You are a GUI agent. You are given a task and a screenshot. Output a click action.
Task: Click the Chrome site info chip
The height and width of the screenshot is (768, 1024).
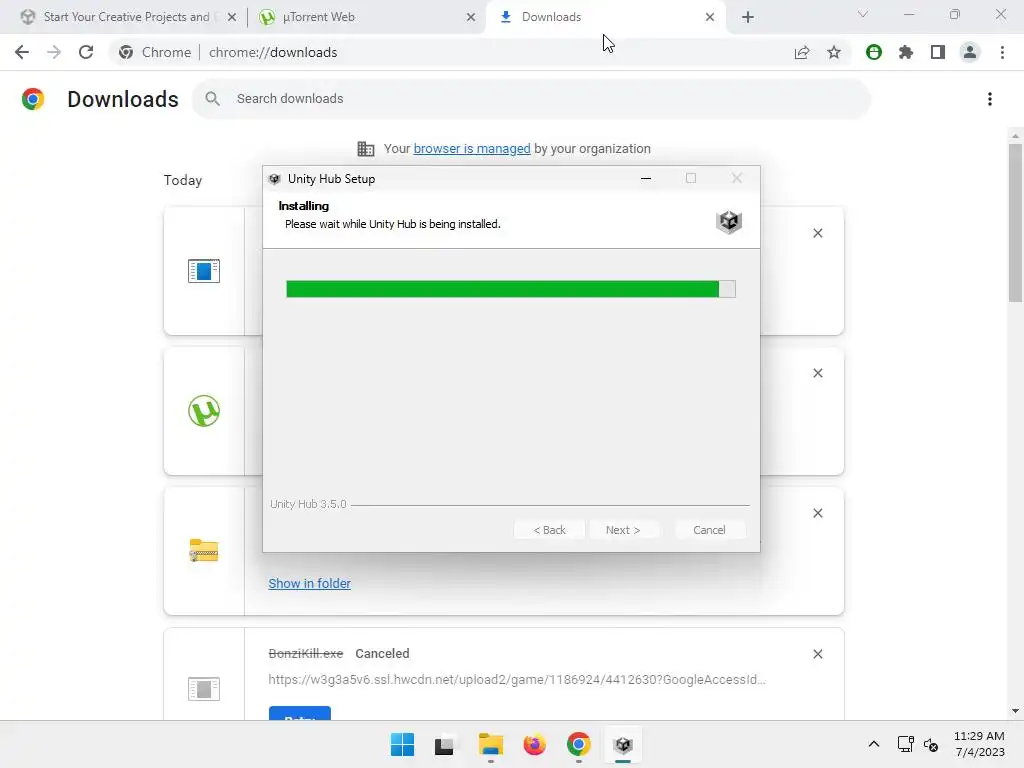[x=155, y=52]
